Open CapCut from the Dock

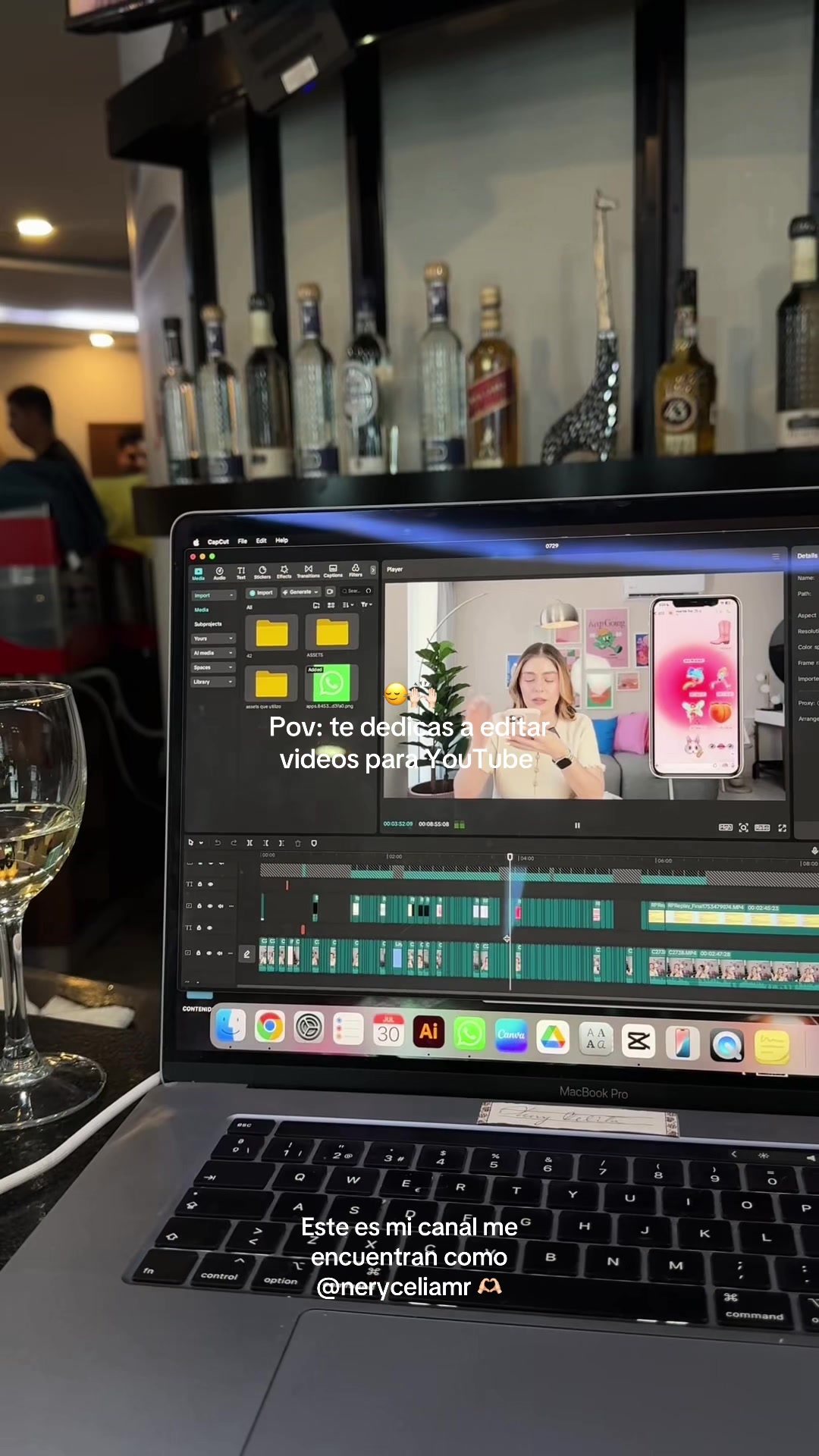639,1041
